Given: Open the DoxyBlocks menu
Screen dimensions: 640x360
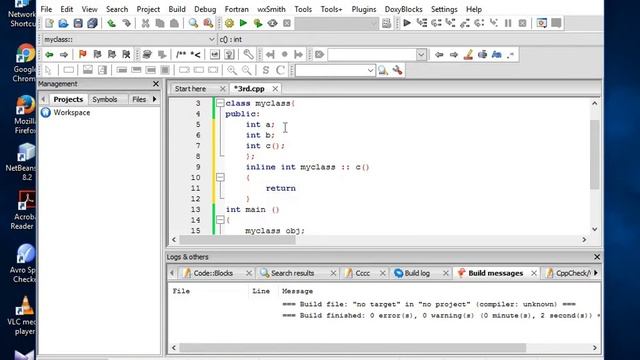Looking at the screenshot, I should pos(403,9).
